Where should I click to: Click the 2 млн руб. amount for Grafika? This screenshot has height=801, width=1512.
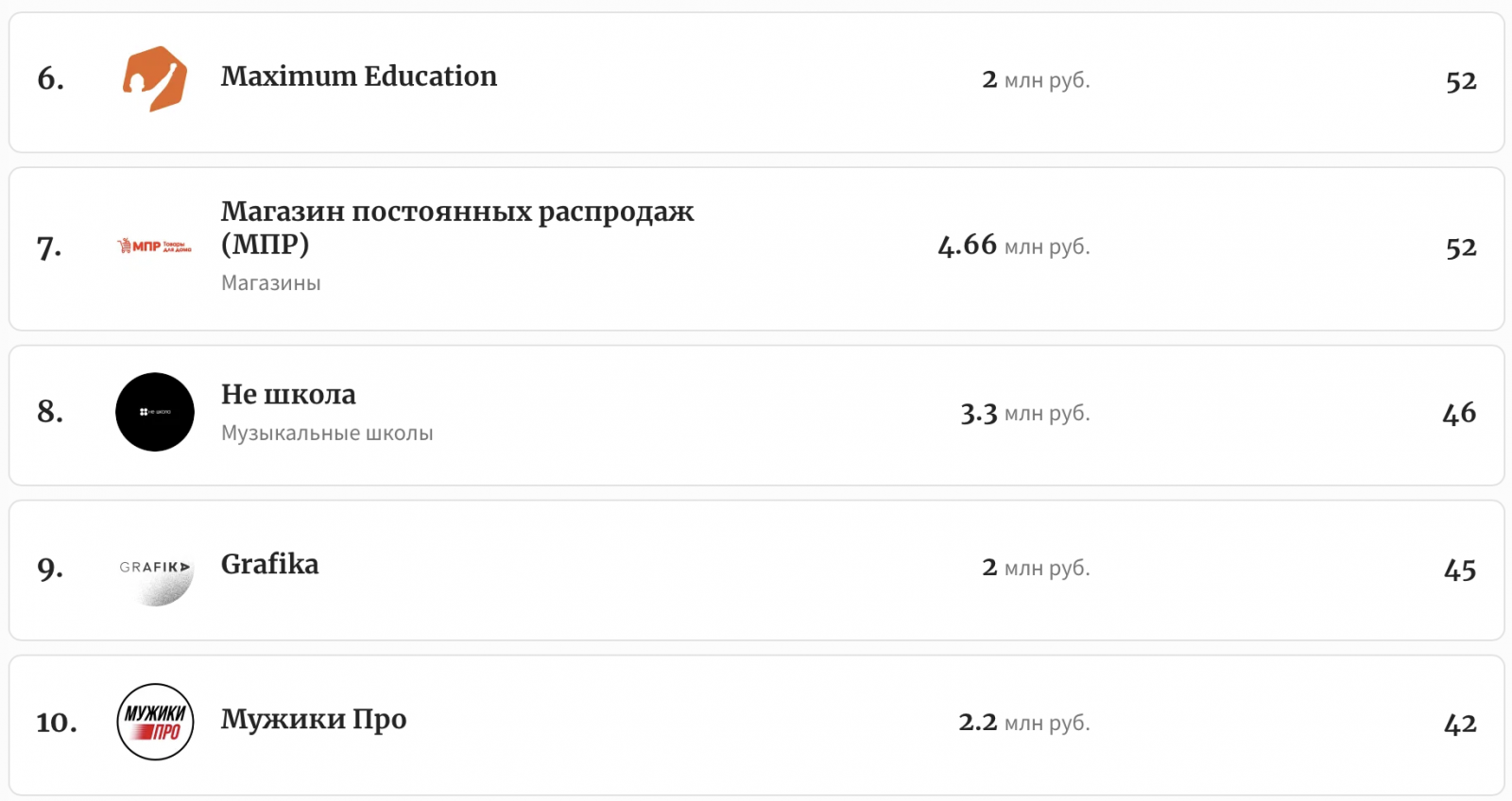pos(1036,568)
